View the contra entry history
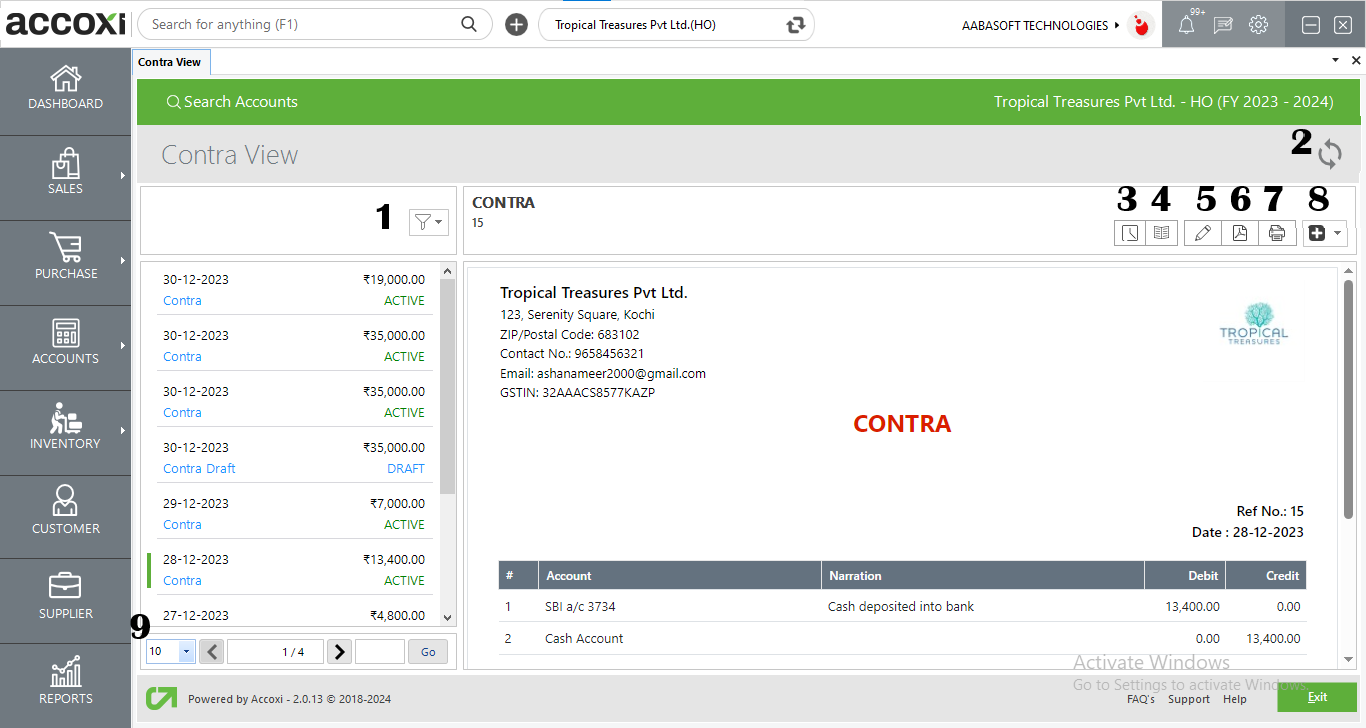Viewport: 1366px width, 728px height. pos(1129,232)
